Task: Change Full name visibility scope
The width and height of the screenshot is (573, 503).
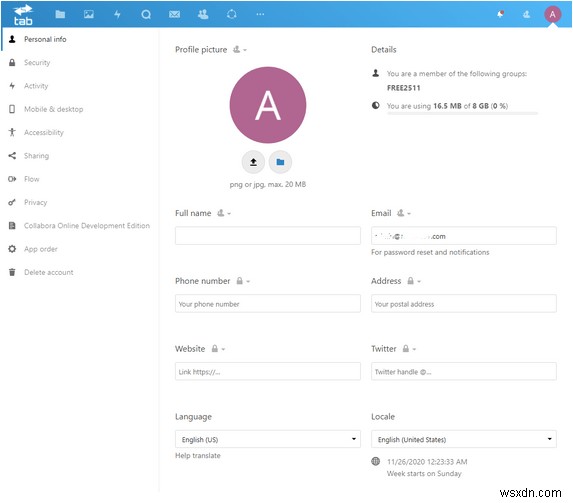Action: click(224, 213)
